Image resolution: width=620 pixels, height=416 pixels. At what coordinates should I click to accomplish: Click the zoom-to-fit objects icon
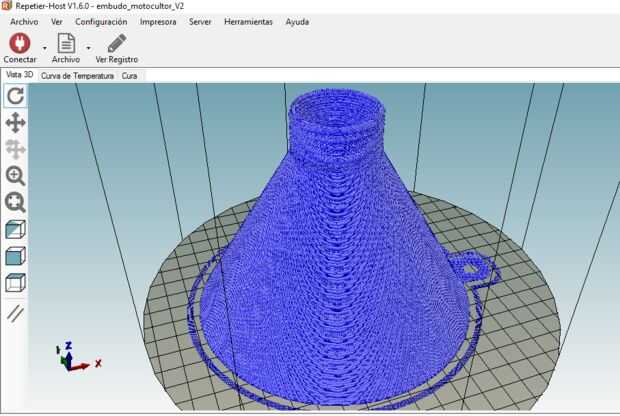click(x=15, y=202)
